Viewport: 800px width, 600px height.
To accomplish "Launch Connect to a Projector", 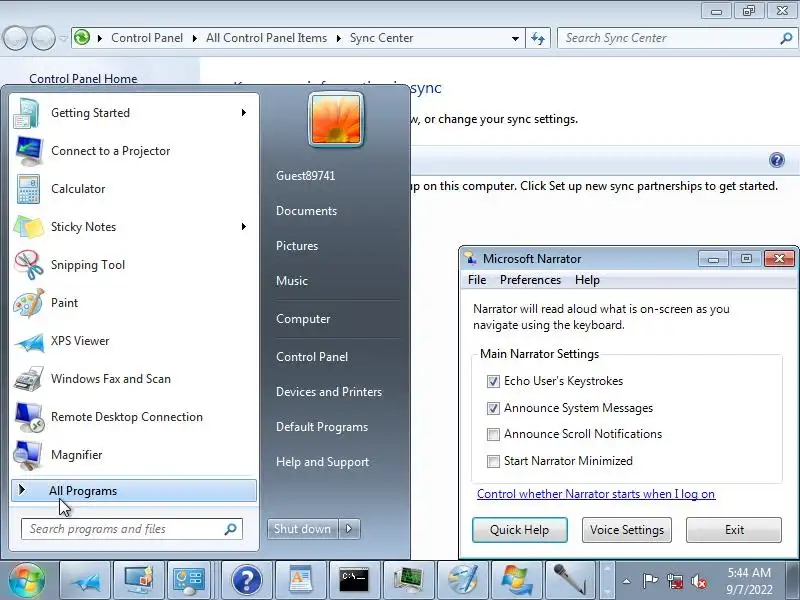I will [x=134, y=151].
